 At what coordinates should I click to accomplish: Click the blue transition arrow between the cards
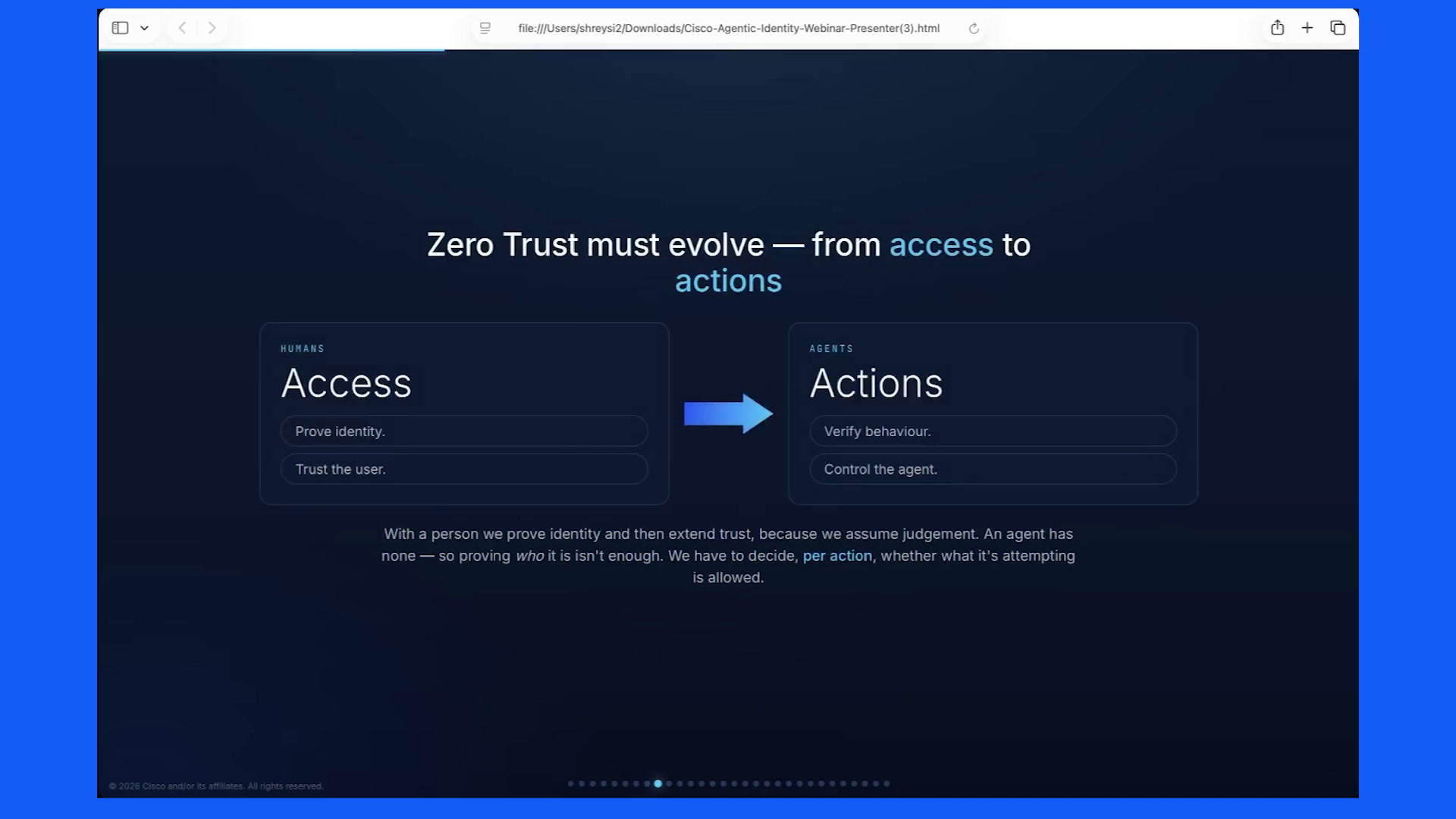tap(728, 413)
